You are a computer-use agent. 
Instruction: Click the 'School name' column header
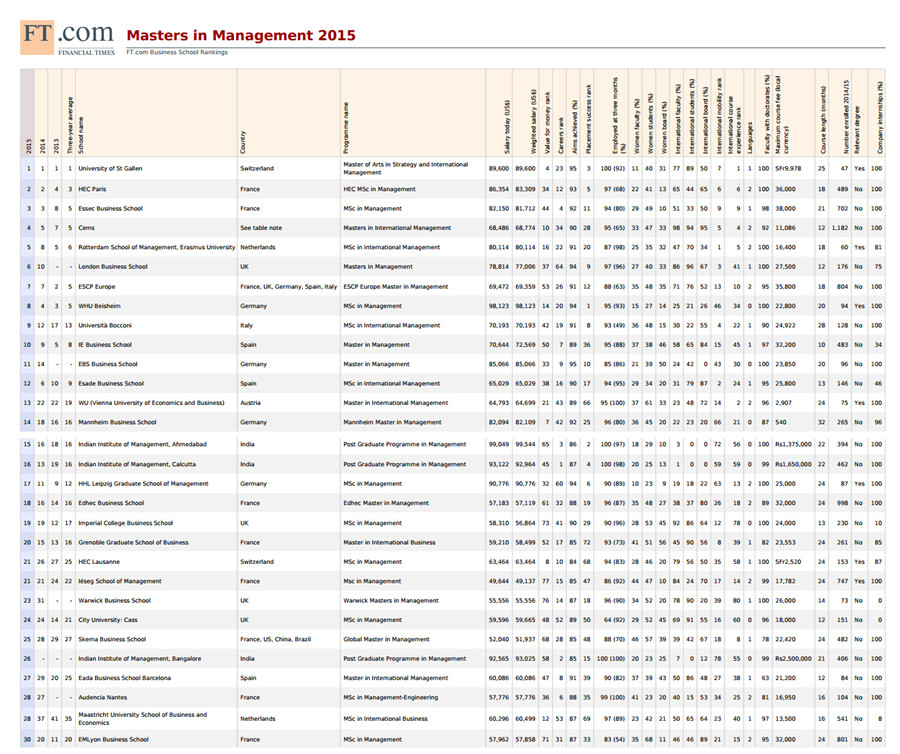coord(81,135)
